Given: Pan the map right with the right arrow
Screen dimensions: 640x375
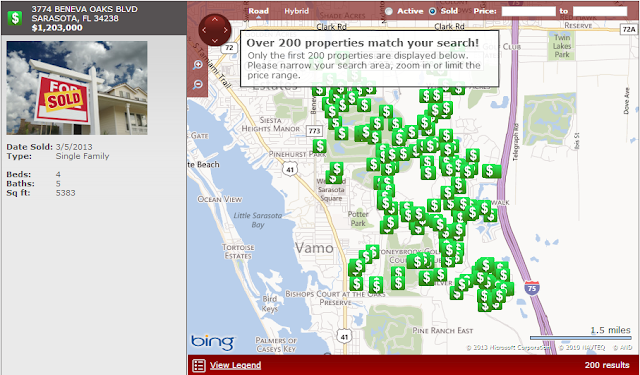Looking at the screenshot, I should (225, 30).
